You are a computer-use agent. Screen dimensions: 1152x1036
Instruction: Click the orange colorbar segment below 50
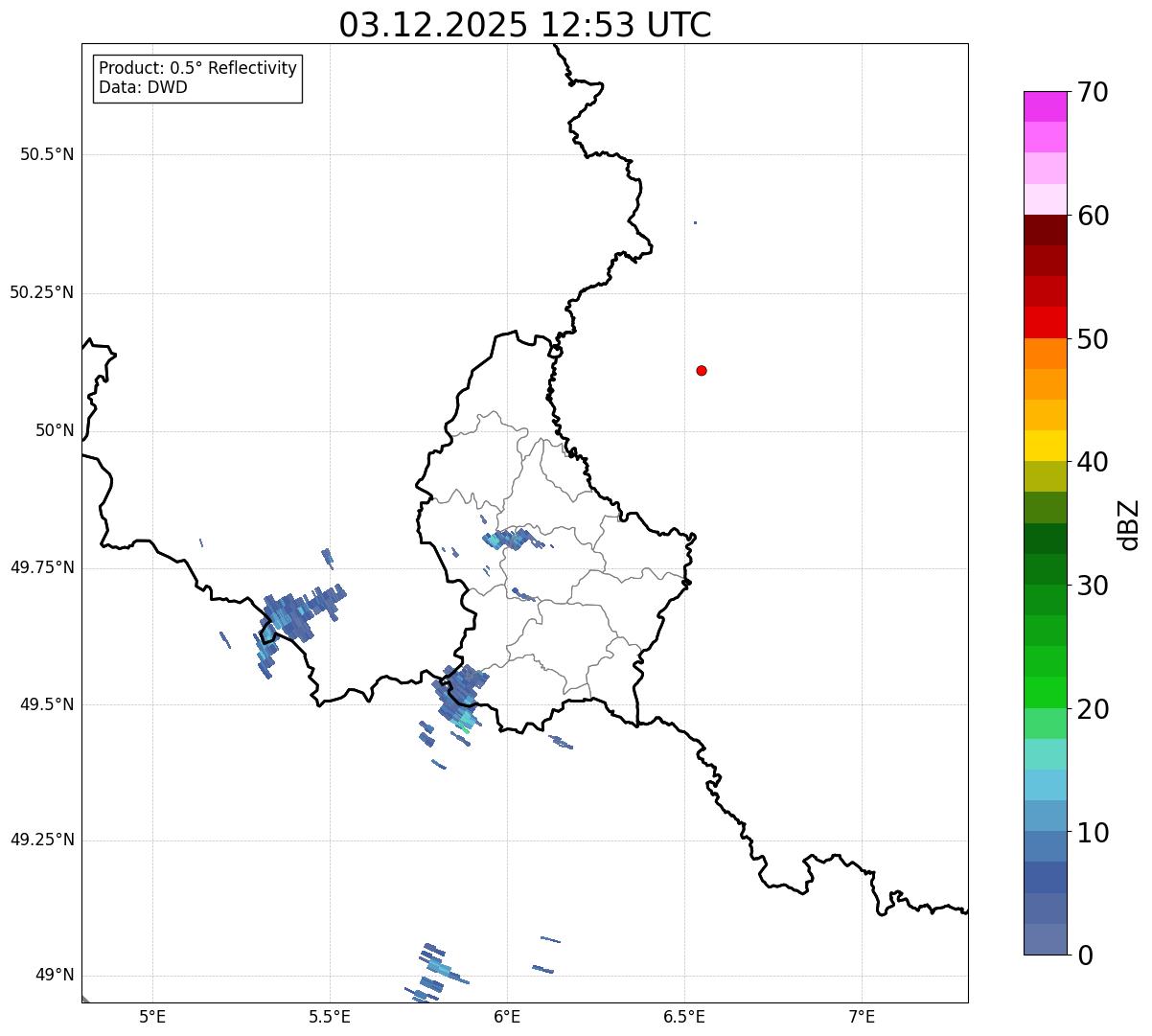[1045, 354]
